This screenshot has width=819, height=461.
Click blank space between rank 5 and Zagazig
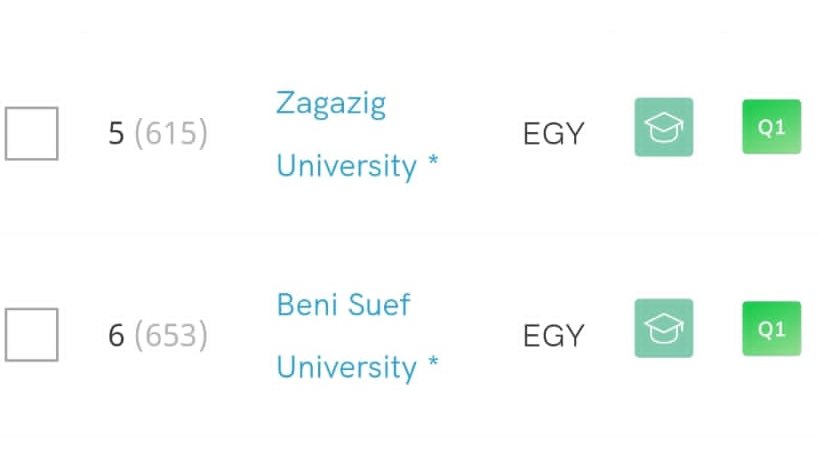[x=240, y=134]
